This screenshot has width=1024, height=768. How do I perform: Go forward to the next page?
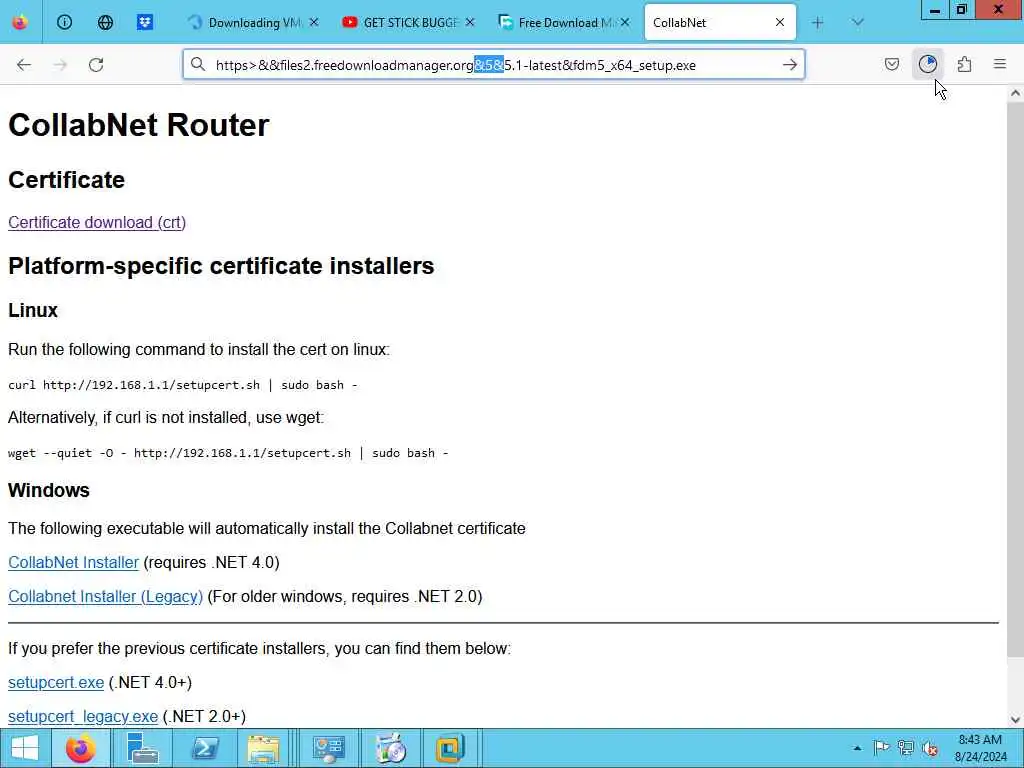click(x=60, y=65)
